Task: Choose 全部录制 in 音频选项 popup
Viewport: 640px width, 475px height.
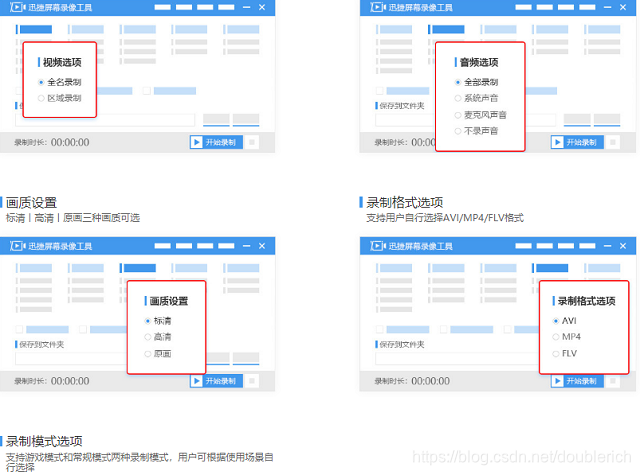Action: (x=458, y=82)
